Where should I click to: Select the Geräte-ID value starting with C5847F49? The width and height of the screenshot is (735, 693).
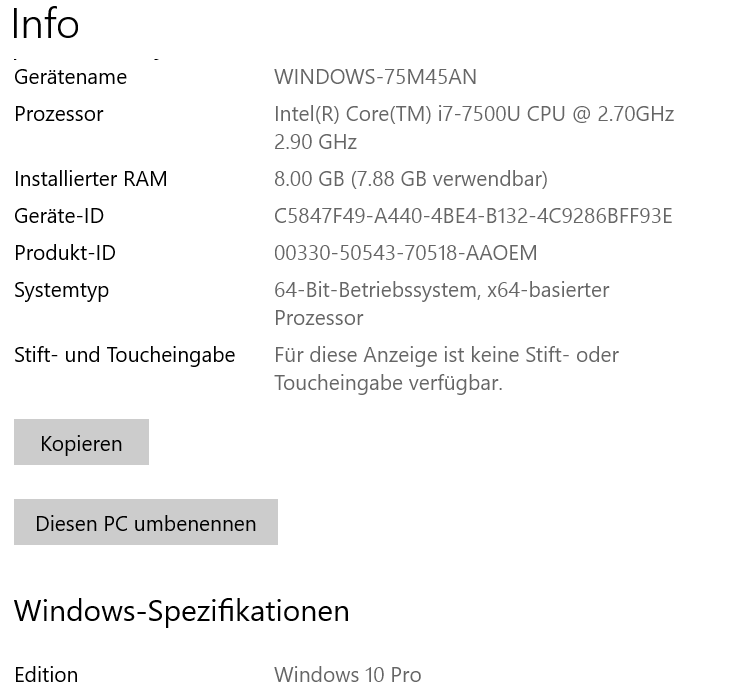472,216
